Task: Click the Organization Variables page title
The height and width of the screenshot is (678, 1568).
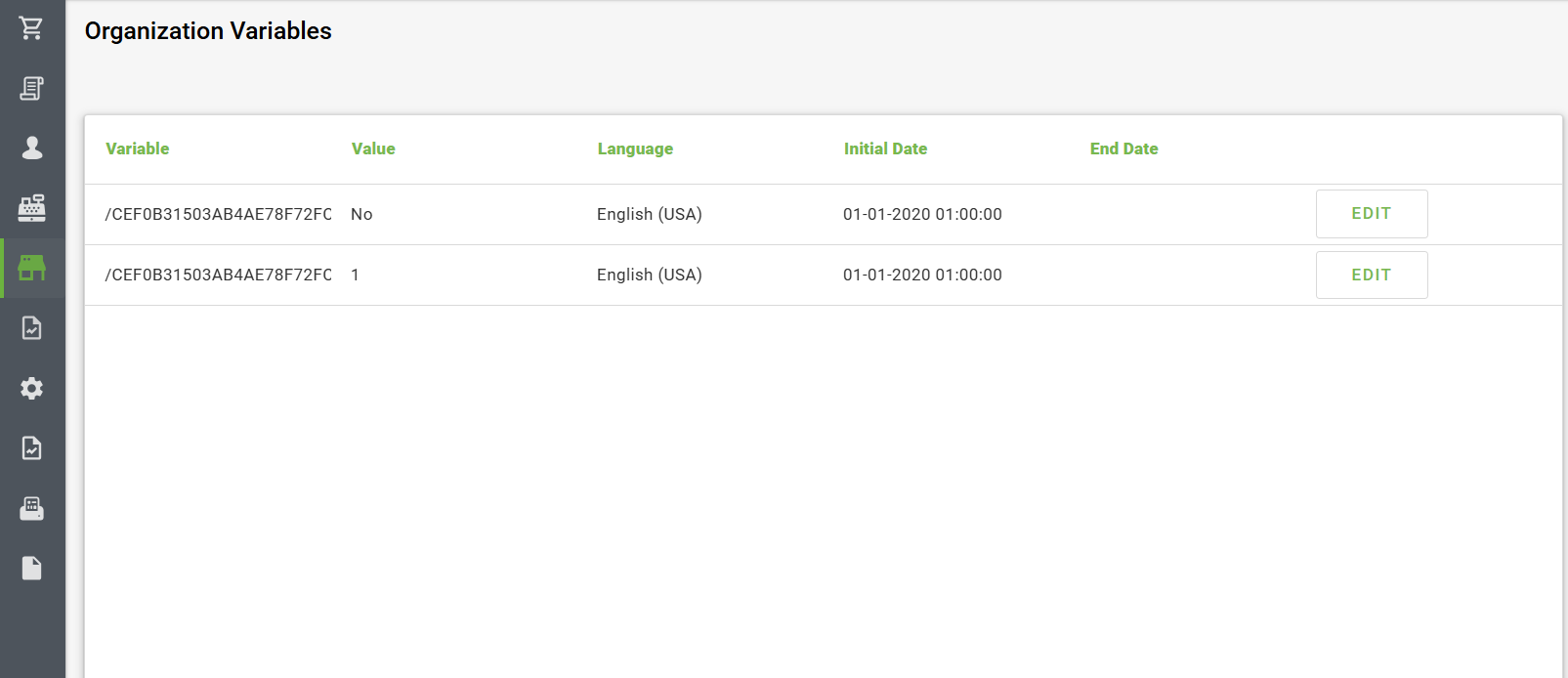Action: tap(208, 31)
